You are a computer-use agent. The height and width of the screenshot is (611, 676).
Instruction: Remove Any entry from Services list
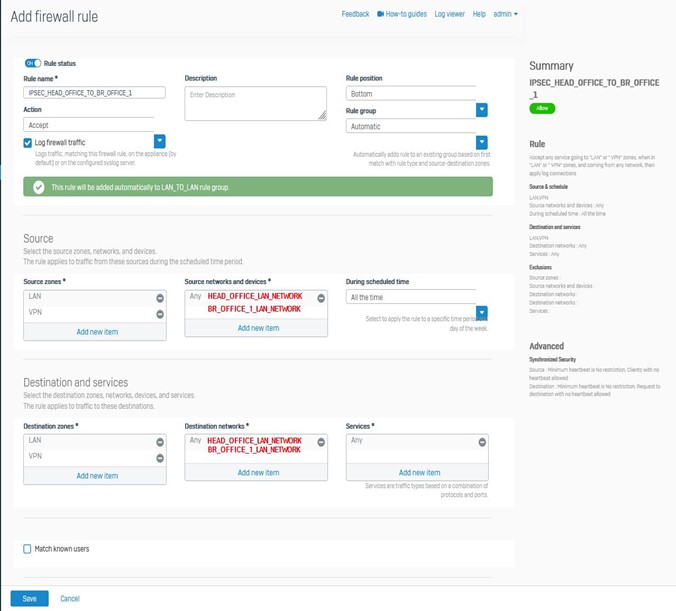coord(482,441)
